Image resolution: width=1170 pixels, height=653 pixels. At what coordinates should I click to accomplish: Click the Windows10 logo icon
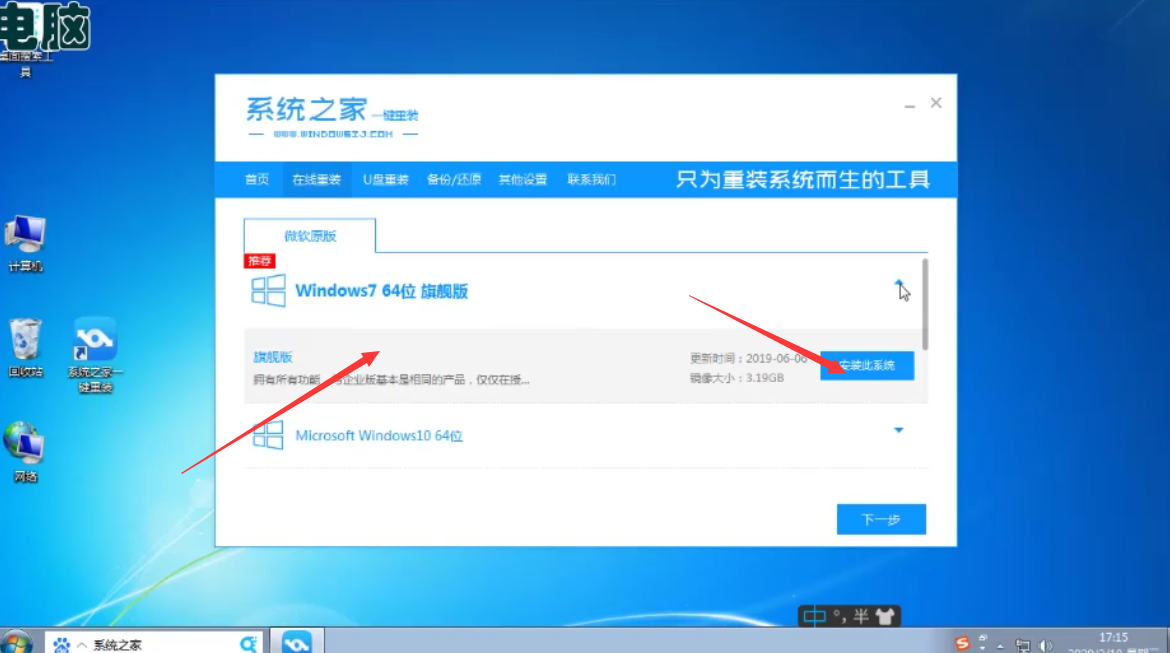click(268, 435)
